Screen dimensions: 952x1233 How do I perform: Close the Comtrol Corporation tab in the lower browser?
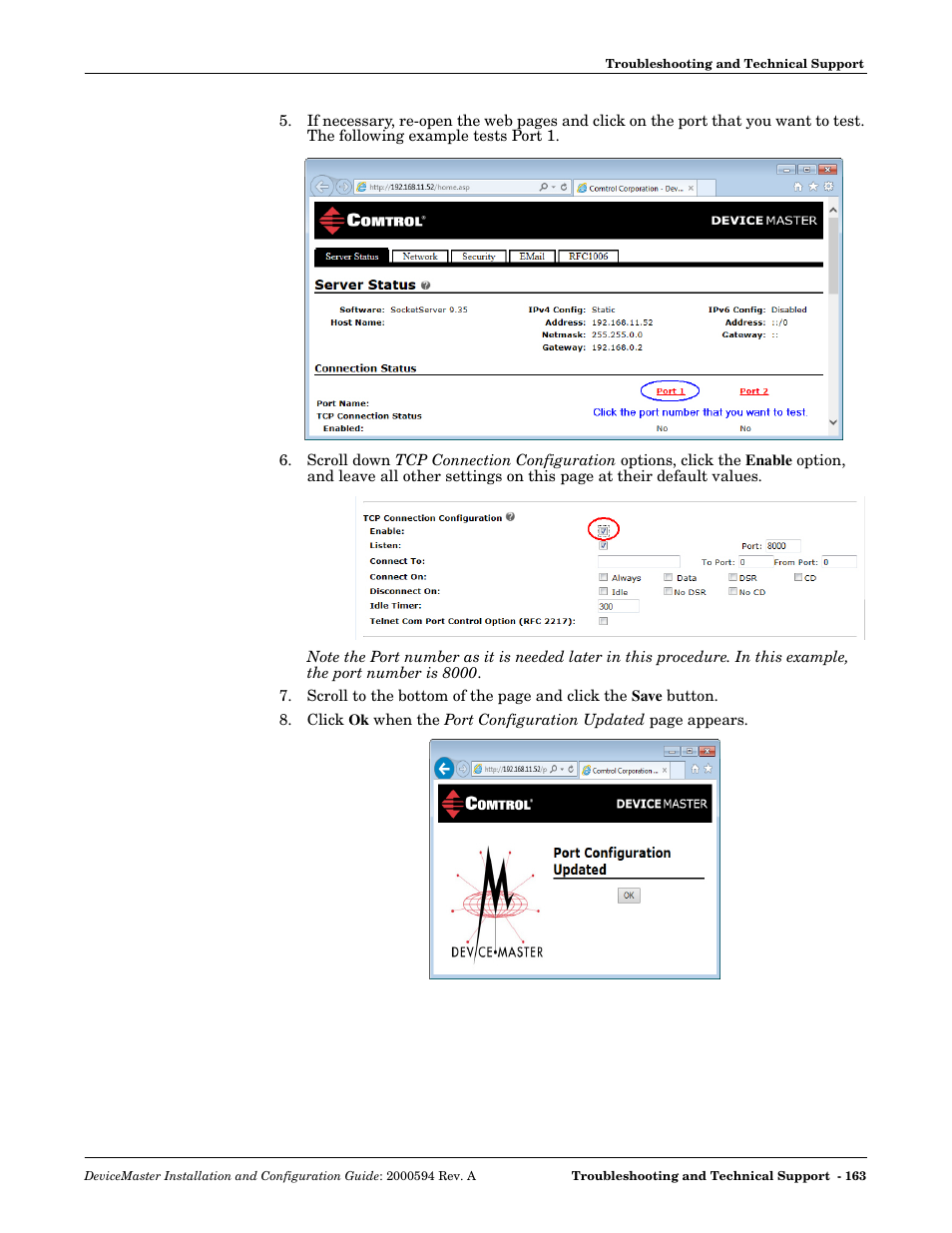tap(665, 770)
